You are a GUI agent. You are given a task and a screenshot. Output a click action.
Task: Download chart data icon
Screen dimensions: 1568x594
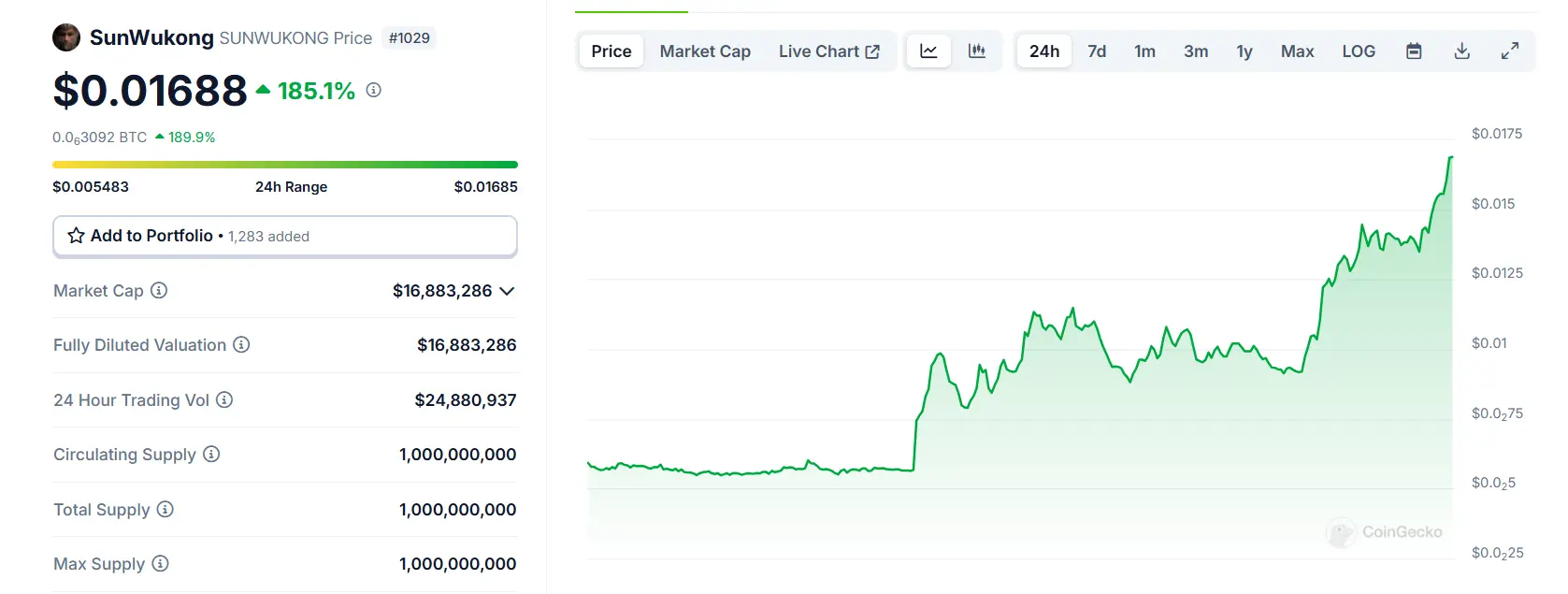[1462, 51]
